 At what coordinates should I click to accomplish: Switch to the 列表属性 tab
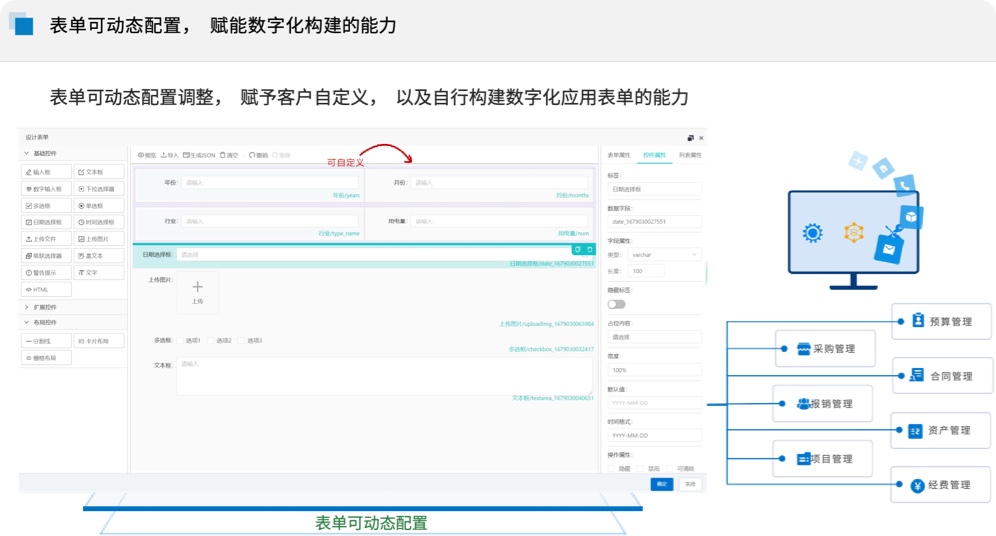(690, 155)
